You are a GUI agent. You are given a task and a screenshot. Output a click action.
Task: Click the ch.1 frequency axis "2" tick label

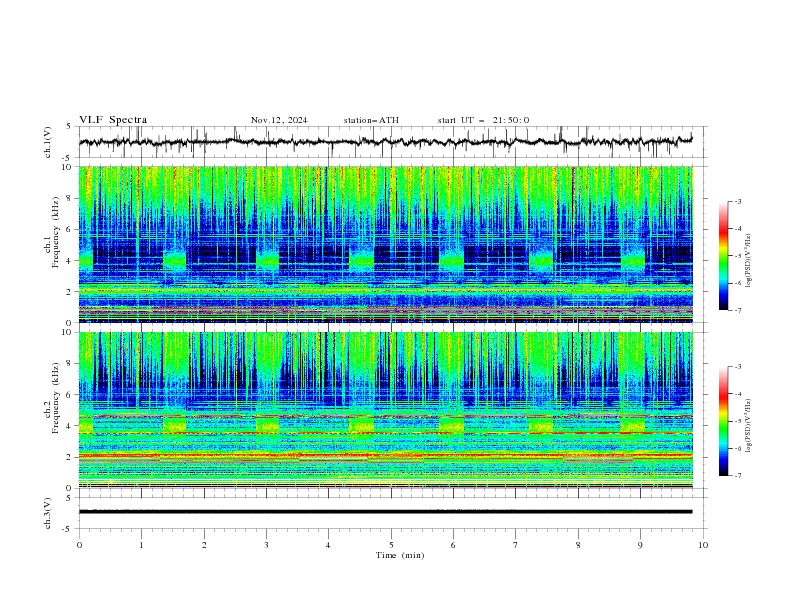point(69,292)
